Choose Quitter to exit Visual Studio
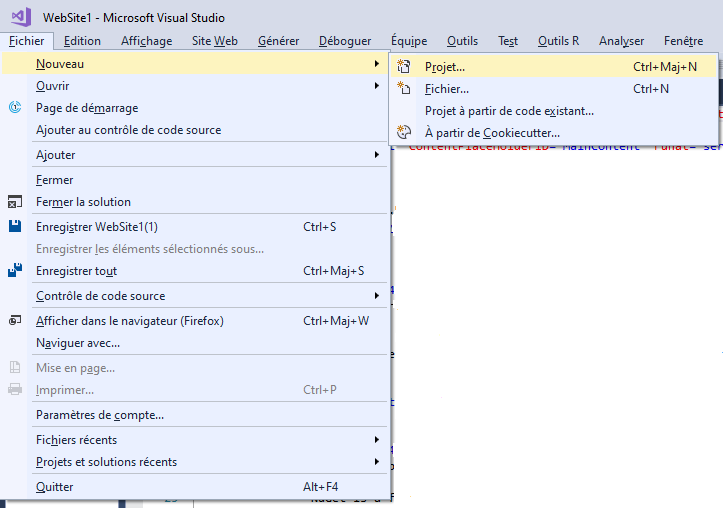 (x=54, y=487)
